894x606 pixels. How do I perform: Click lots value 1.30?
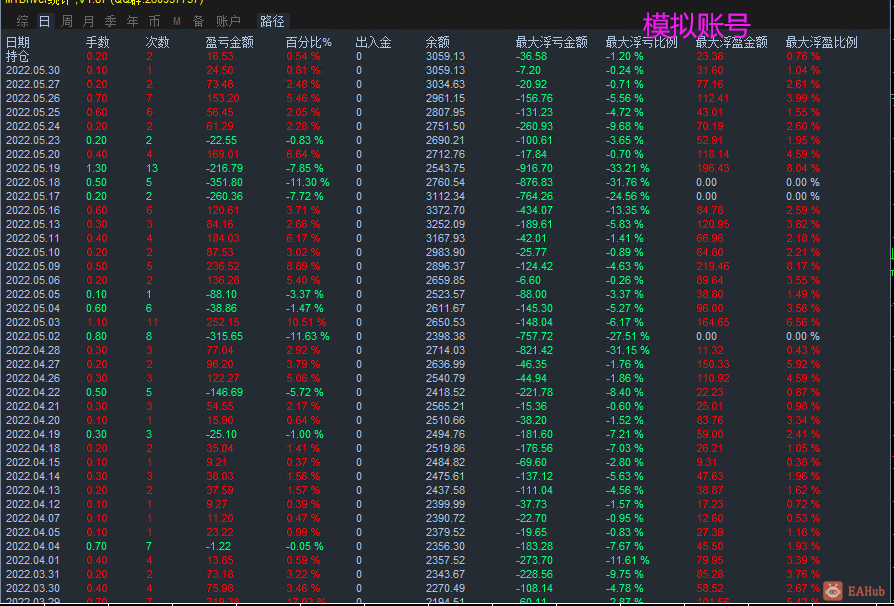click(96, 168)
